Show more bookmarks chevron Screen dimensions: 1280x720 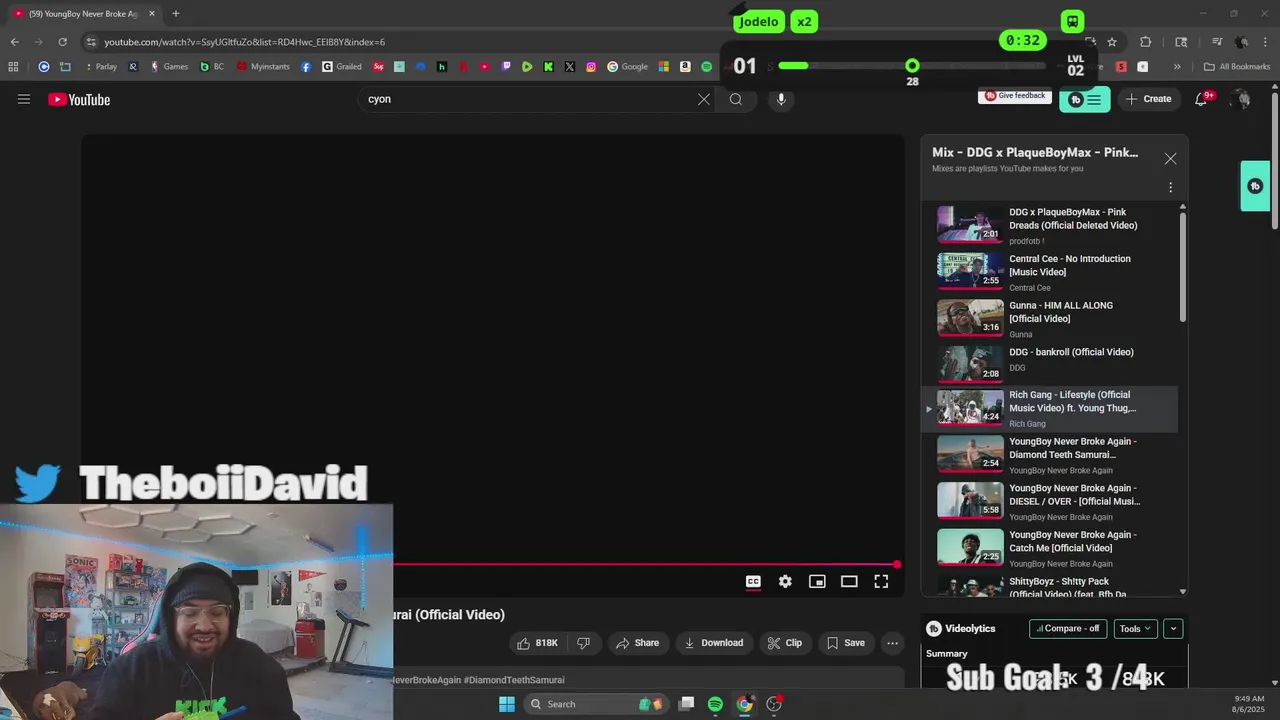pyautogui.click(x=1177, y=67)
